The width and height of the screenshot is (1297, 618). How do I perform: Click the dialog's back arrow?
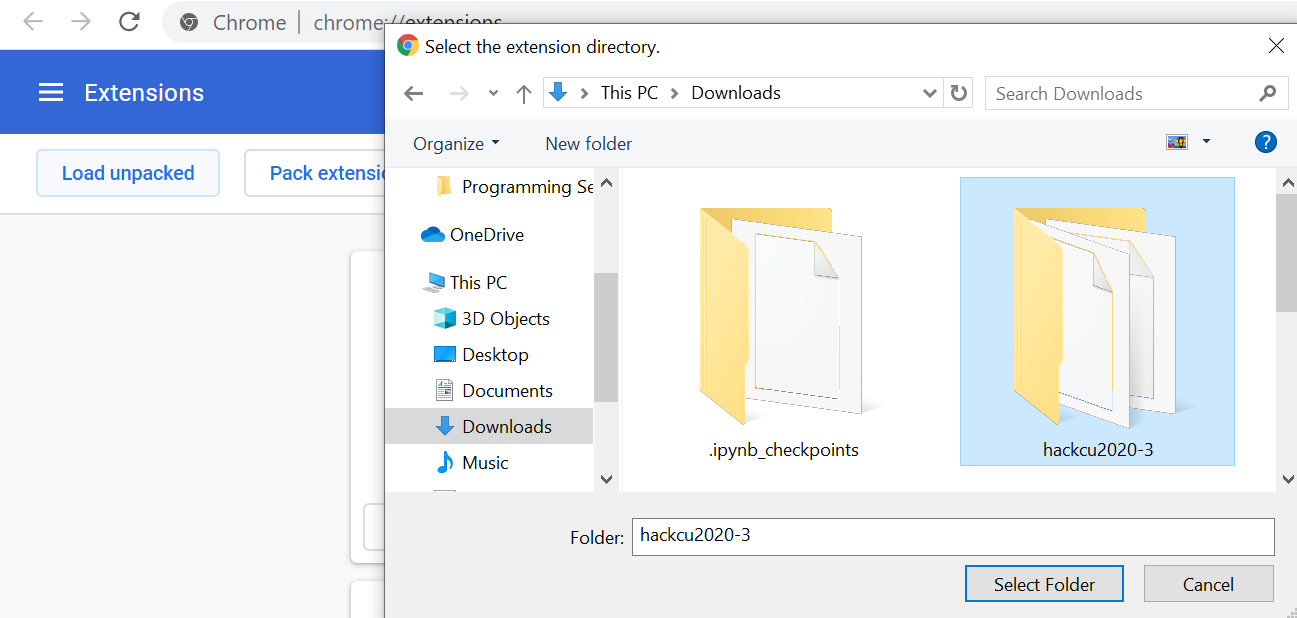point(414,93)
